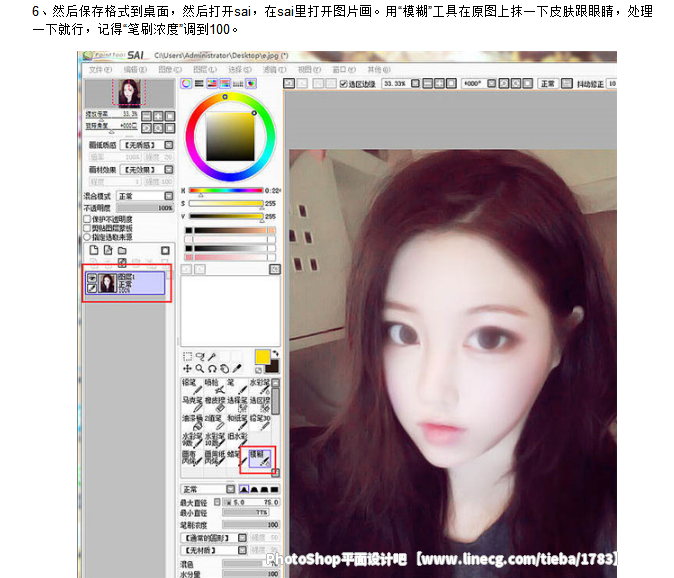Select the 马克笔 marker brush
Viewport: 674px width, 578px height.
click(x=192, y=404)
